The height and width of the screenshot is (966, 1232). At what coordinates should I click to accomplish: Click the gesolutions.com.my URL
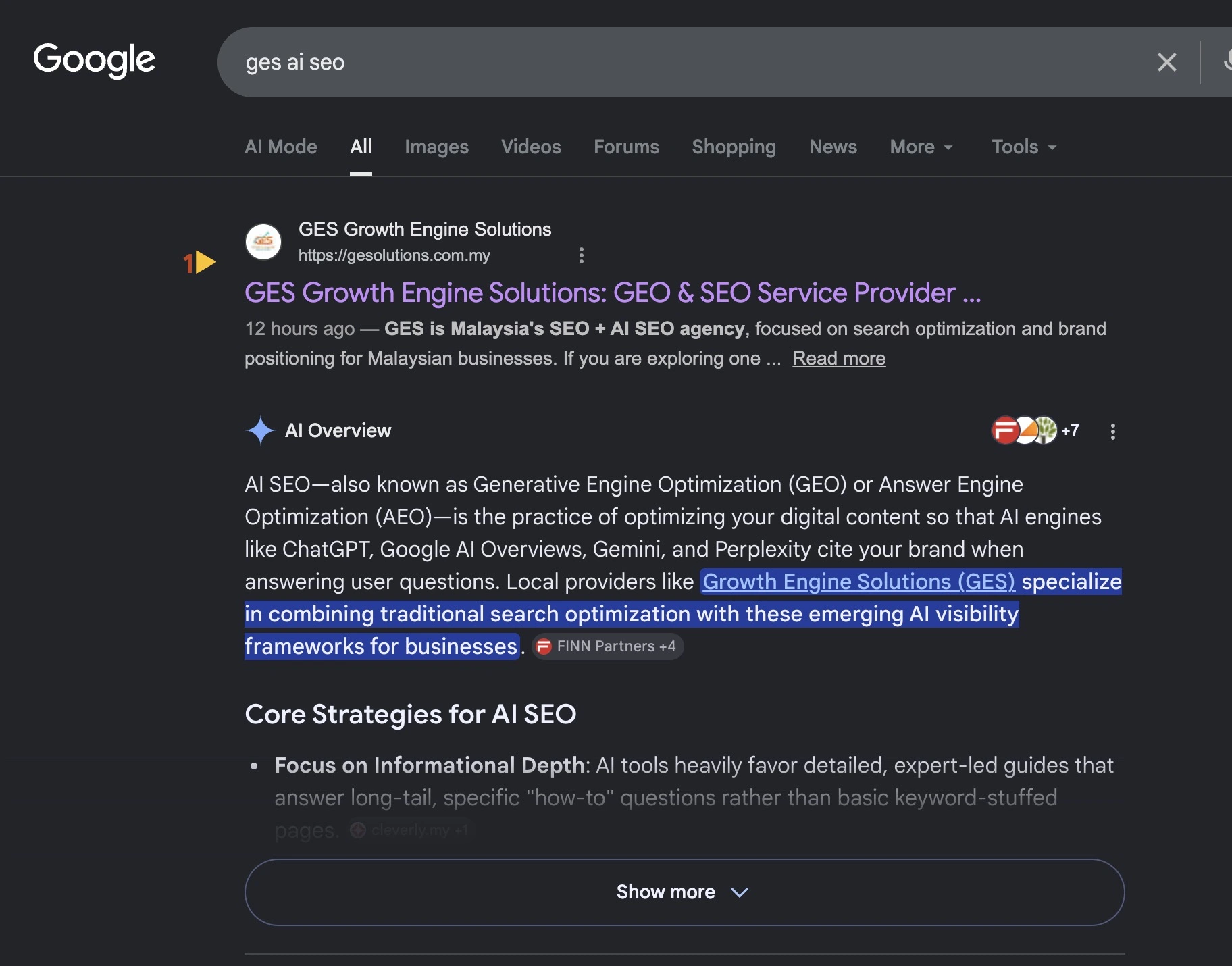point(394,255)
